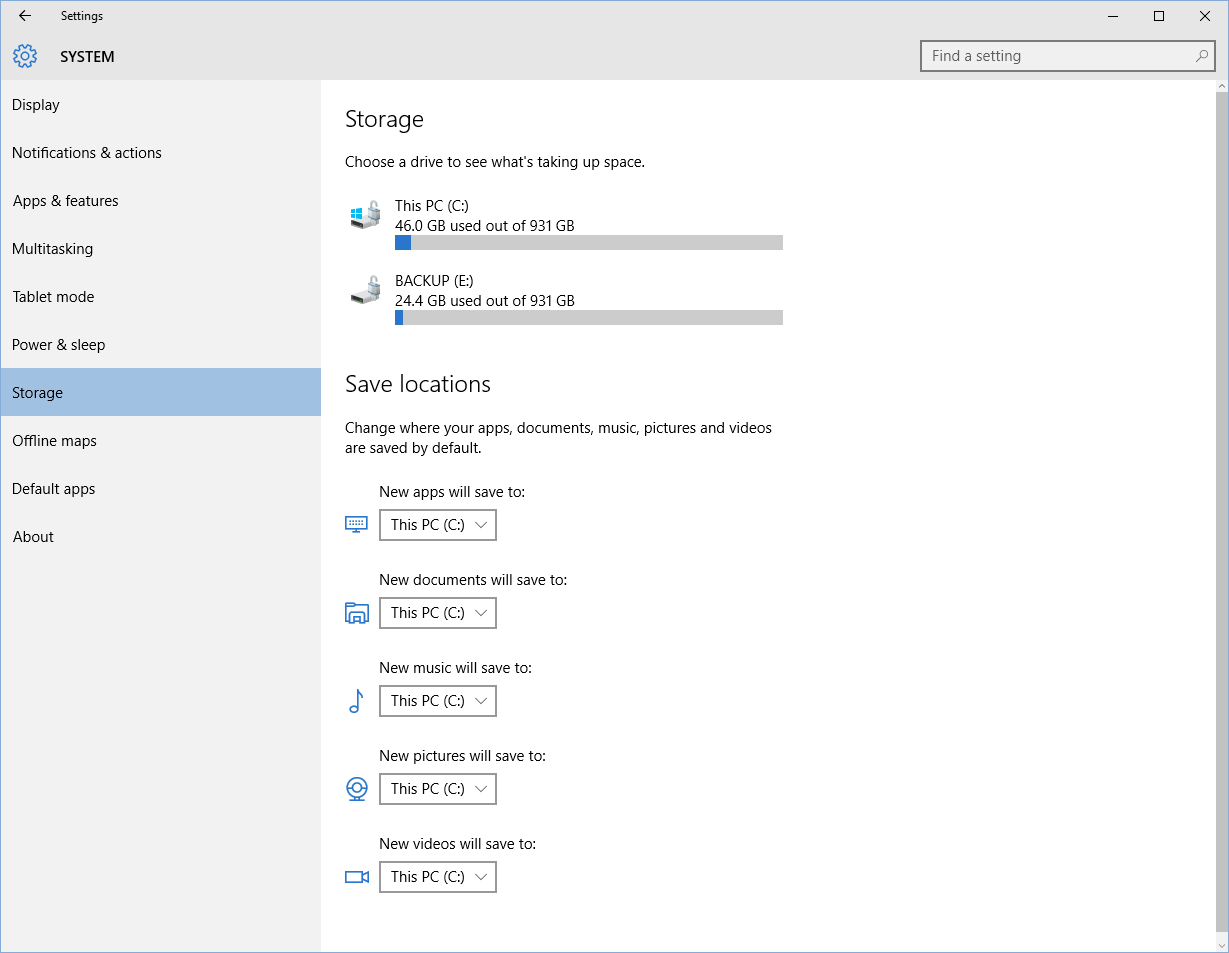Click the back arrow icon
Image resolution: width=1229 pixels, height=953 pixels.
(x=25, y=16)
